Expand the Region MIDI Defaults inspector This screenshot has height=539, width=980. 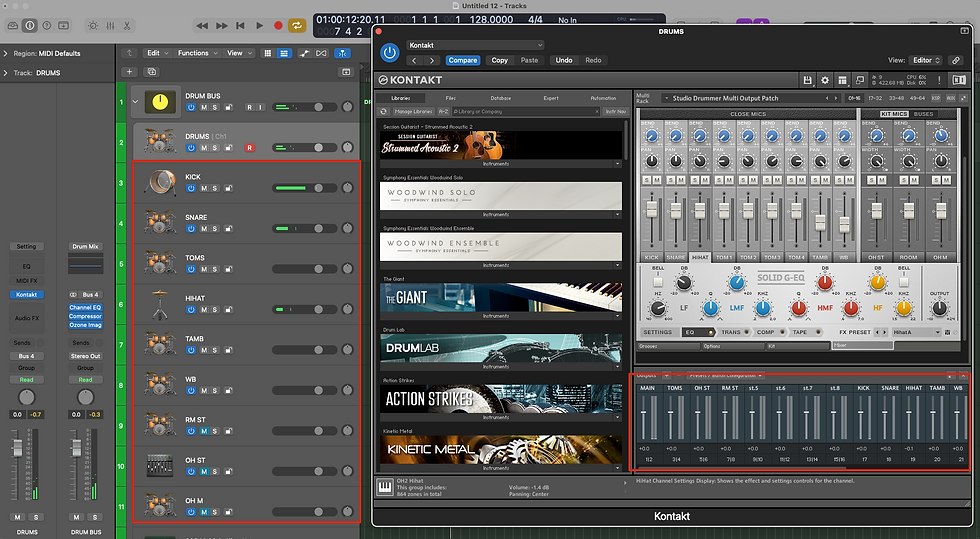click(x=6, y=54)
